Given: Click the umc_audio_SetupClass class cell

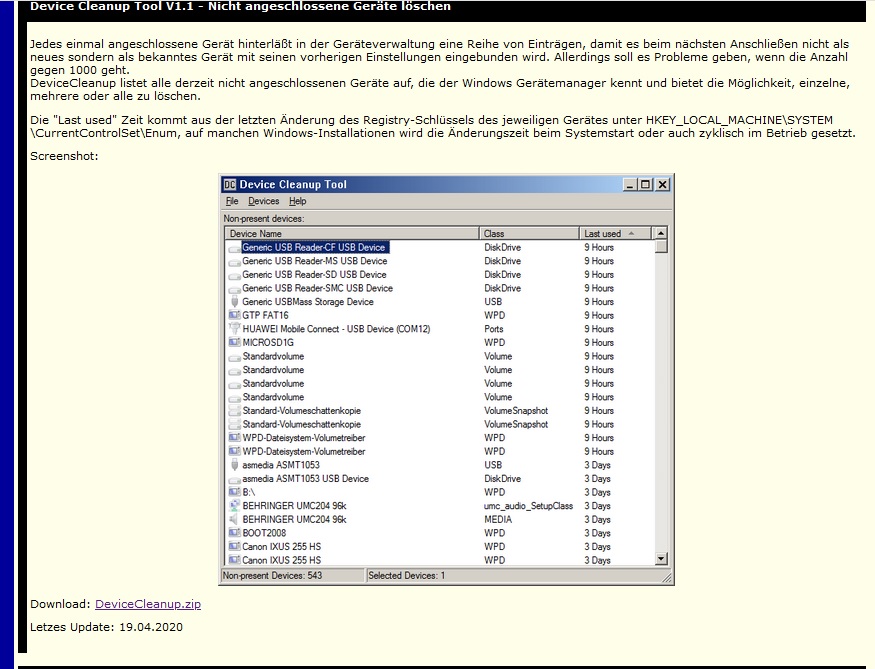Looking at the screenshot, I should 528,506.
